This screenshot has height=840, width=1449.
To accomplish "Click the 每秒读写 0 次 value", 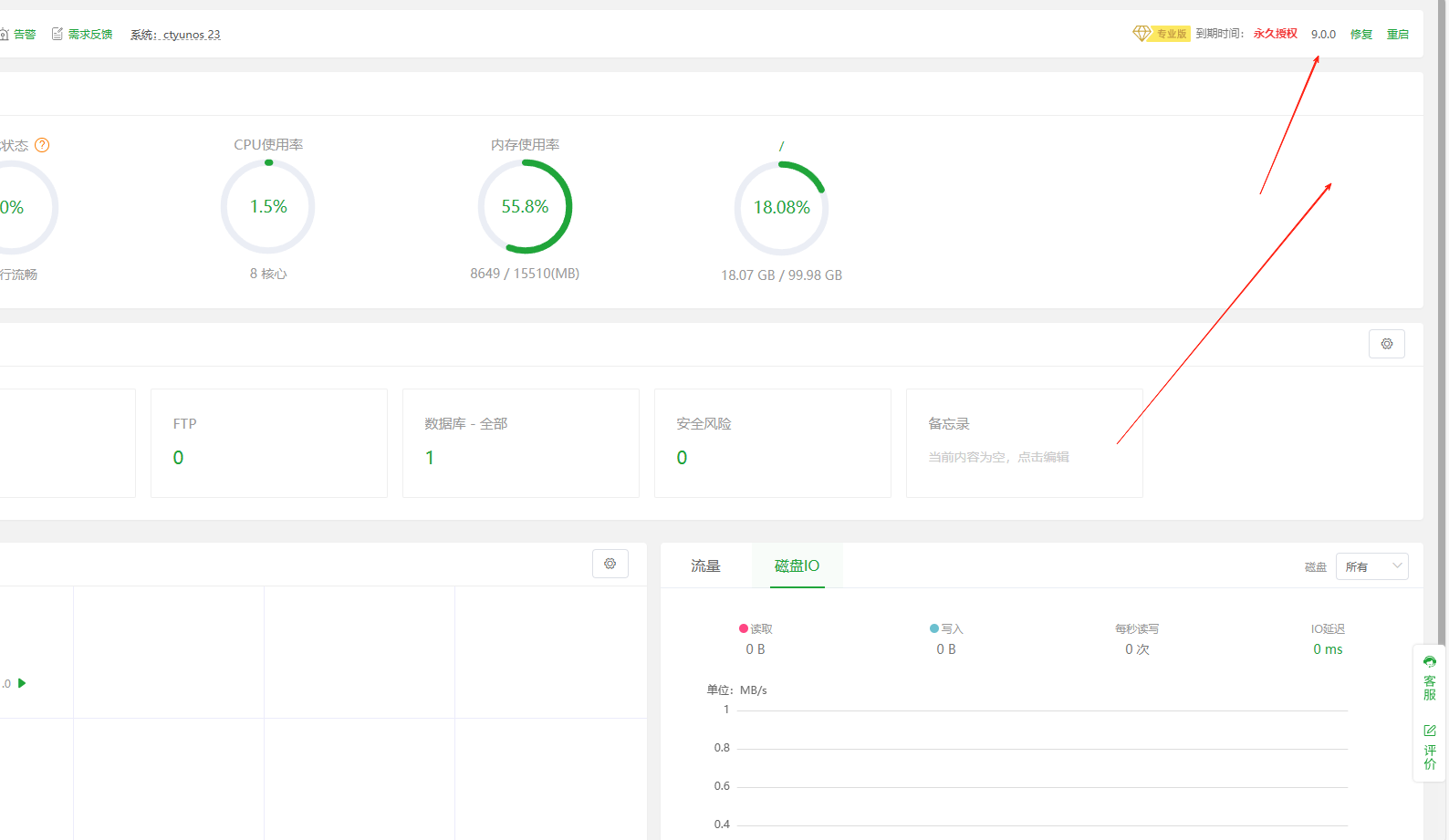I will click(x=1137, y=649).
